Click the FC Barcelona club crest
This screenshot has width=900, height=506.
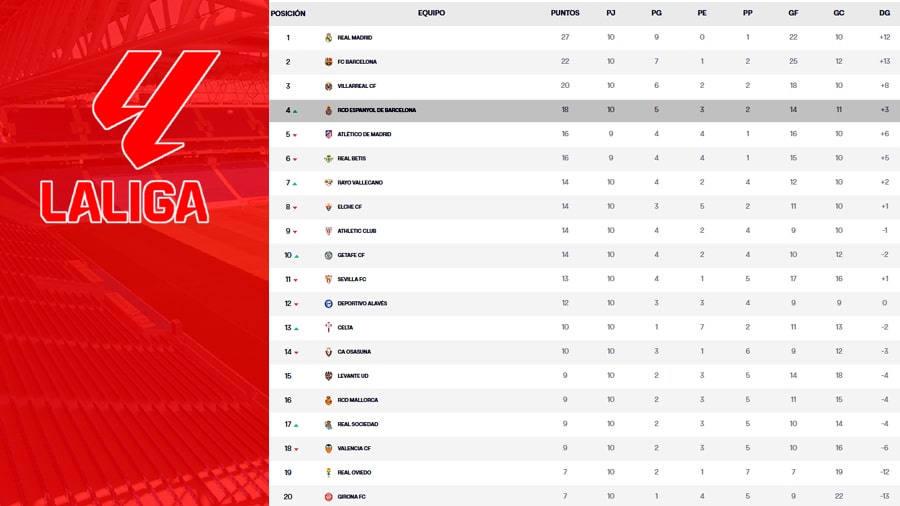point(328,62)
